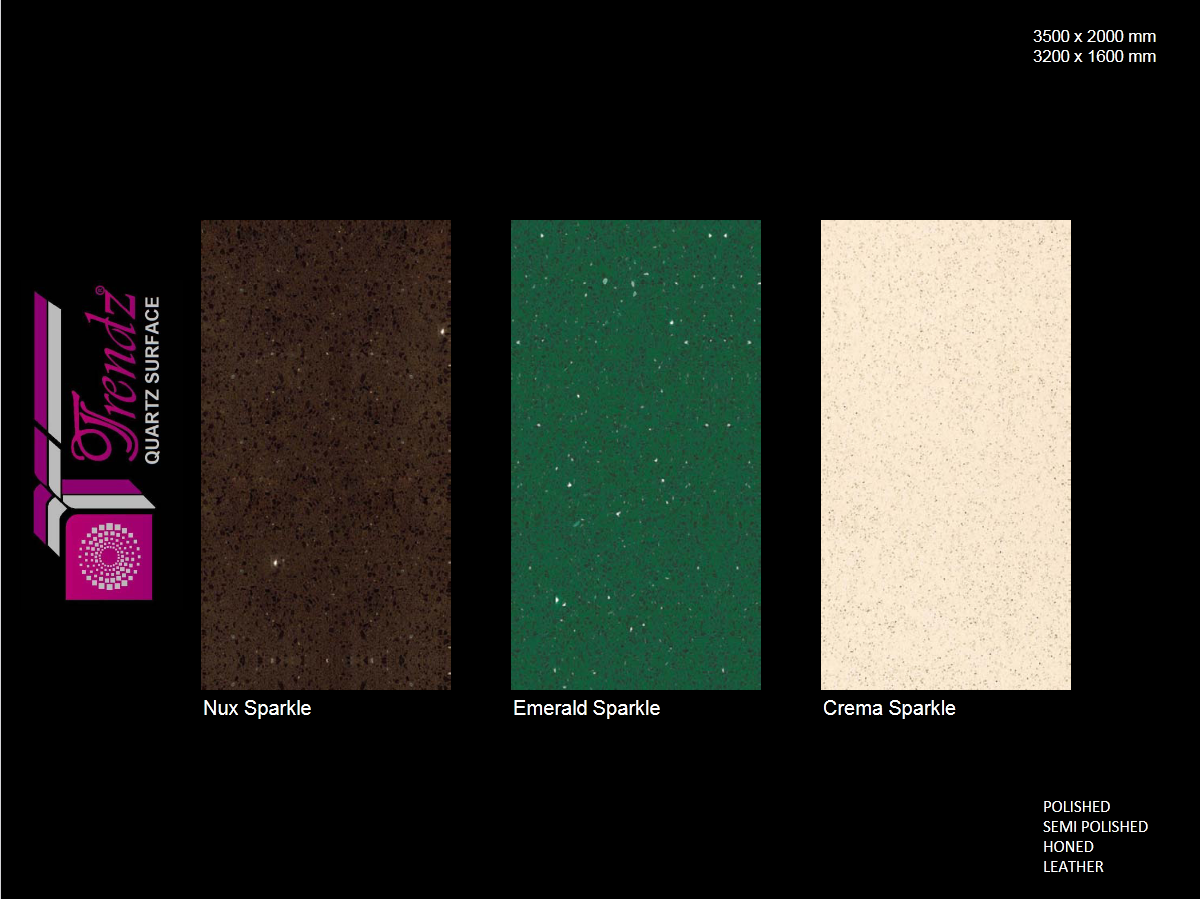Click the pink square dotted-circle emblem
This screenshot has height=899, width=1200.
point(109,556)
